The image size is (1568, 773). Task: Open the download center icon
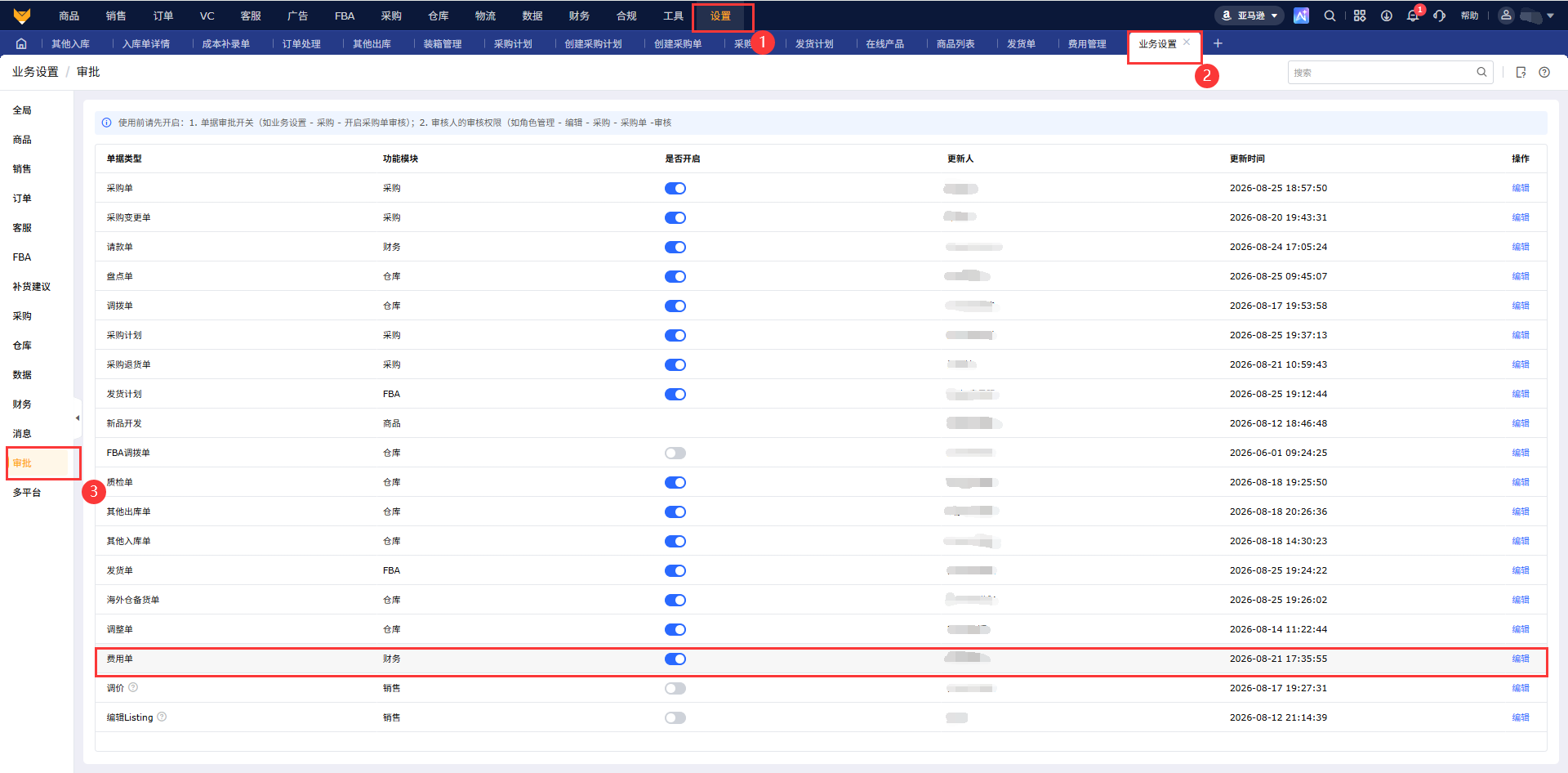tap(1387, 16)
